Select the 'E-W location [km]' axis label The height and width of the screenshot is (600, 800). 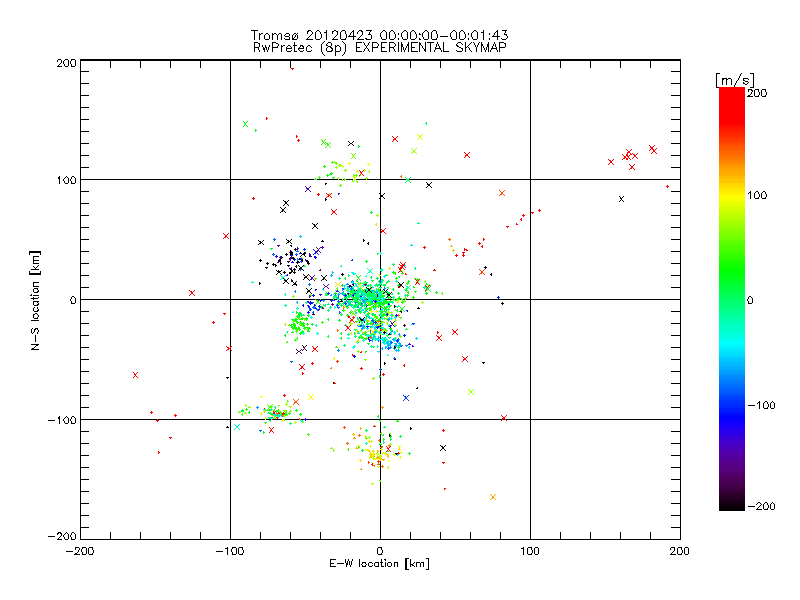pos(379,564)
